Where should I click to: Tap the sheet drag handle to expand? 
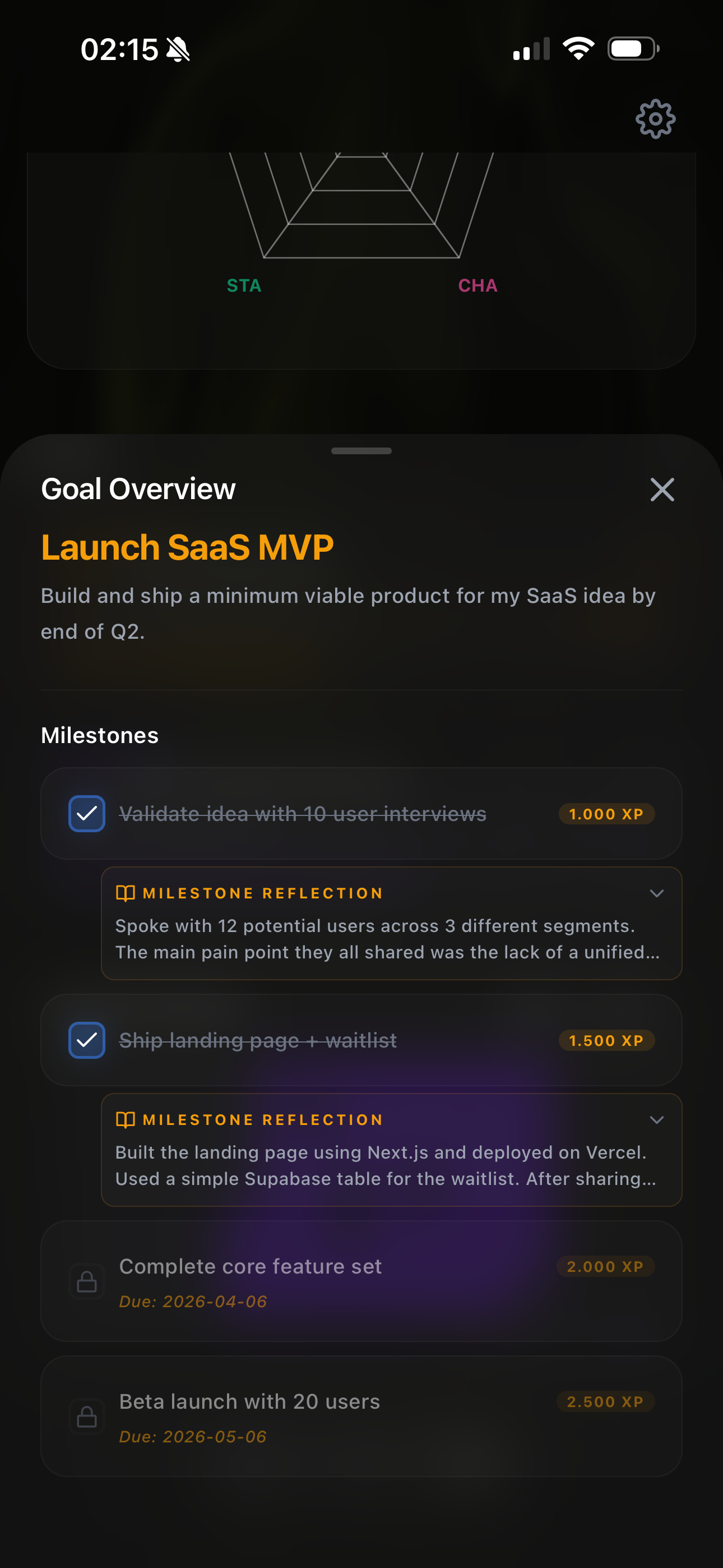click(x=361, y=451)
